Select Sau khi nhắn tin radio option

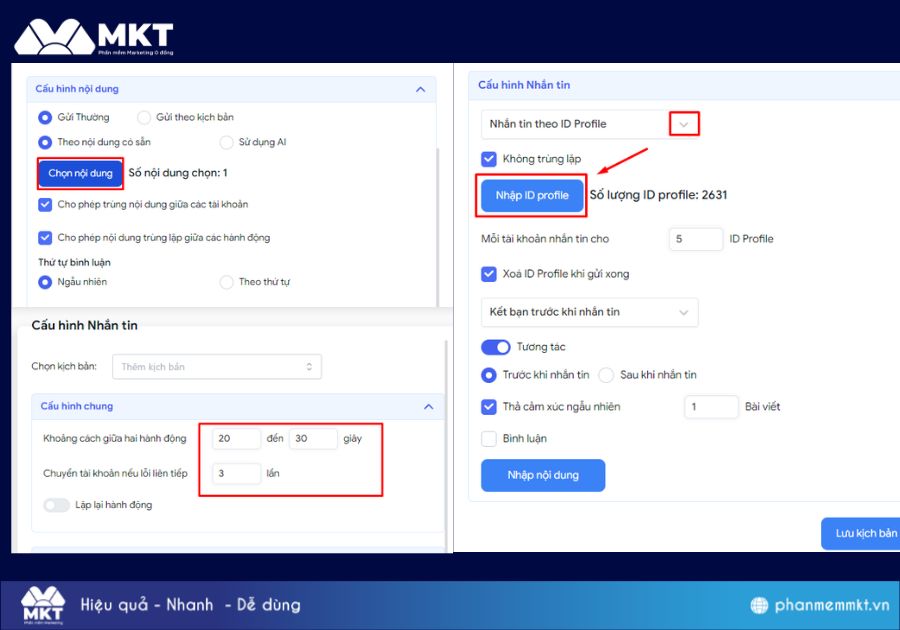[x=606, y=375]
